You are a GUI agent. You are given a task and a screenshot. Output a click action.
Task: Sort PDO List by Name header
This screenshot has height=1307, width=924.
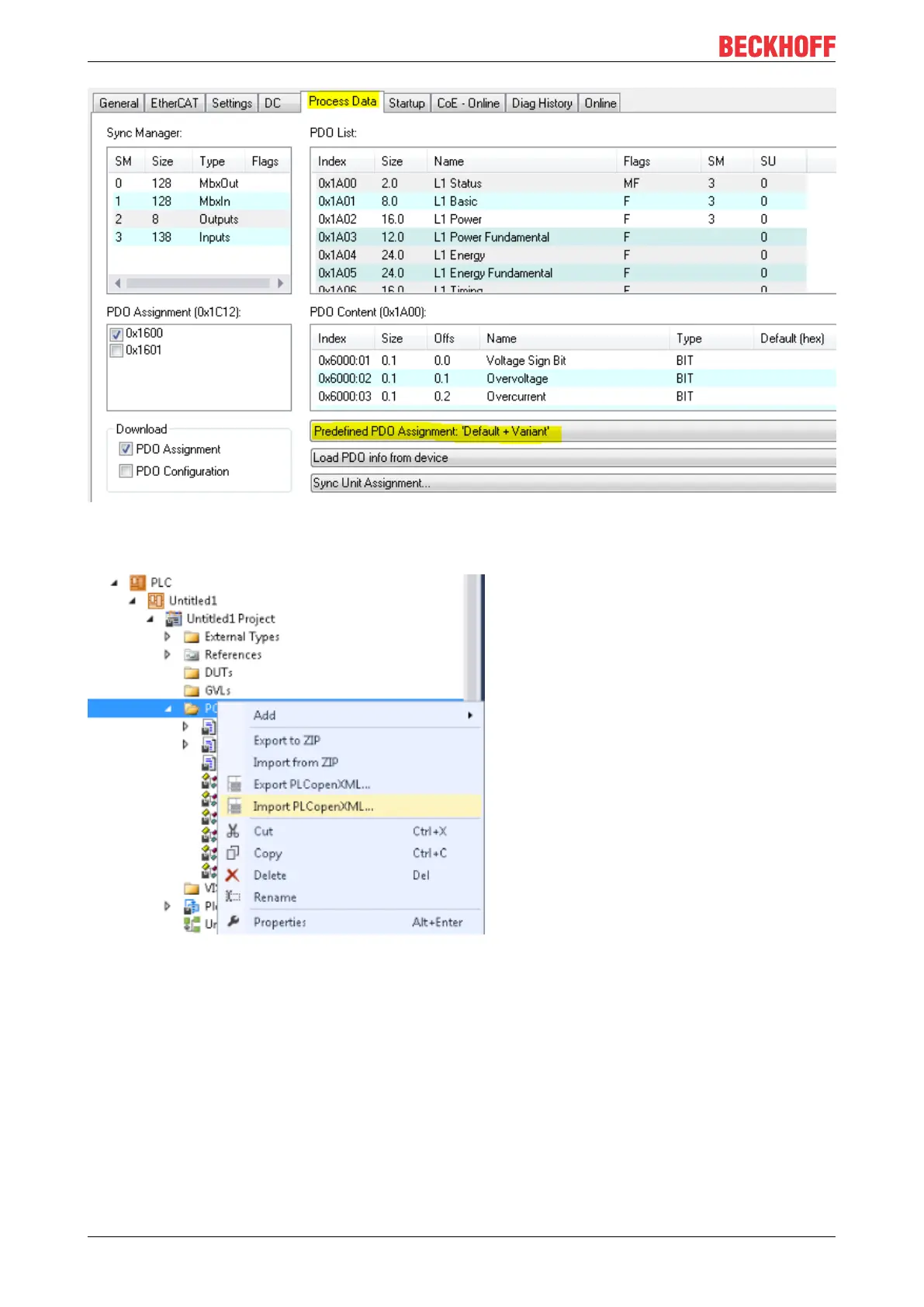coord(521,161)
